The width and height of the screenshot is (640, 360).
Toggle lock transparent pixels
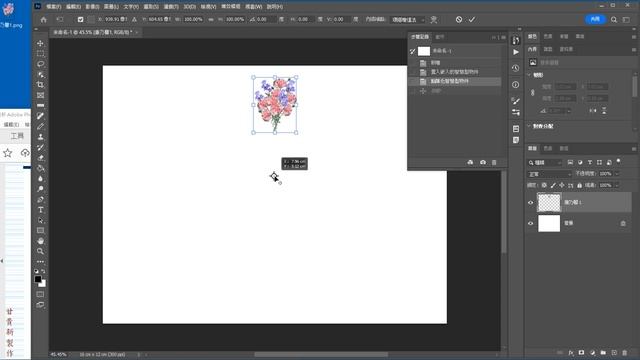coord(544,185)
